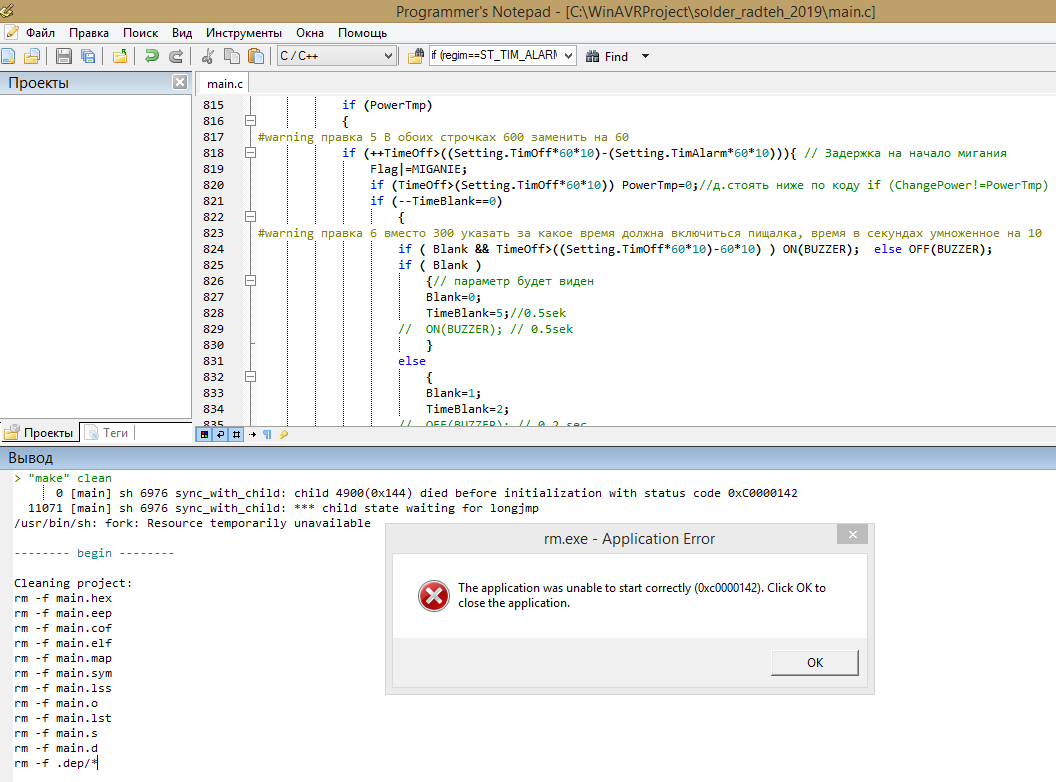Collapse fold marker at line 832
Viewport: 1056px width, 782px height.
click(251, 377)
